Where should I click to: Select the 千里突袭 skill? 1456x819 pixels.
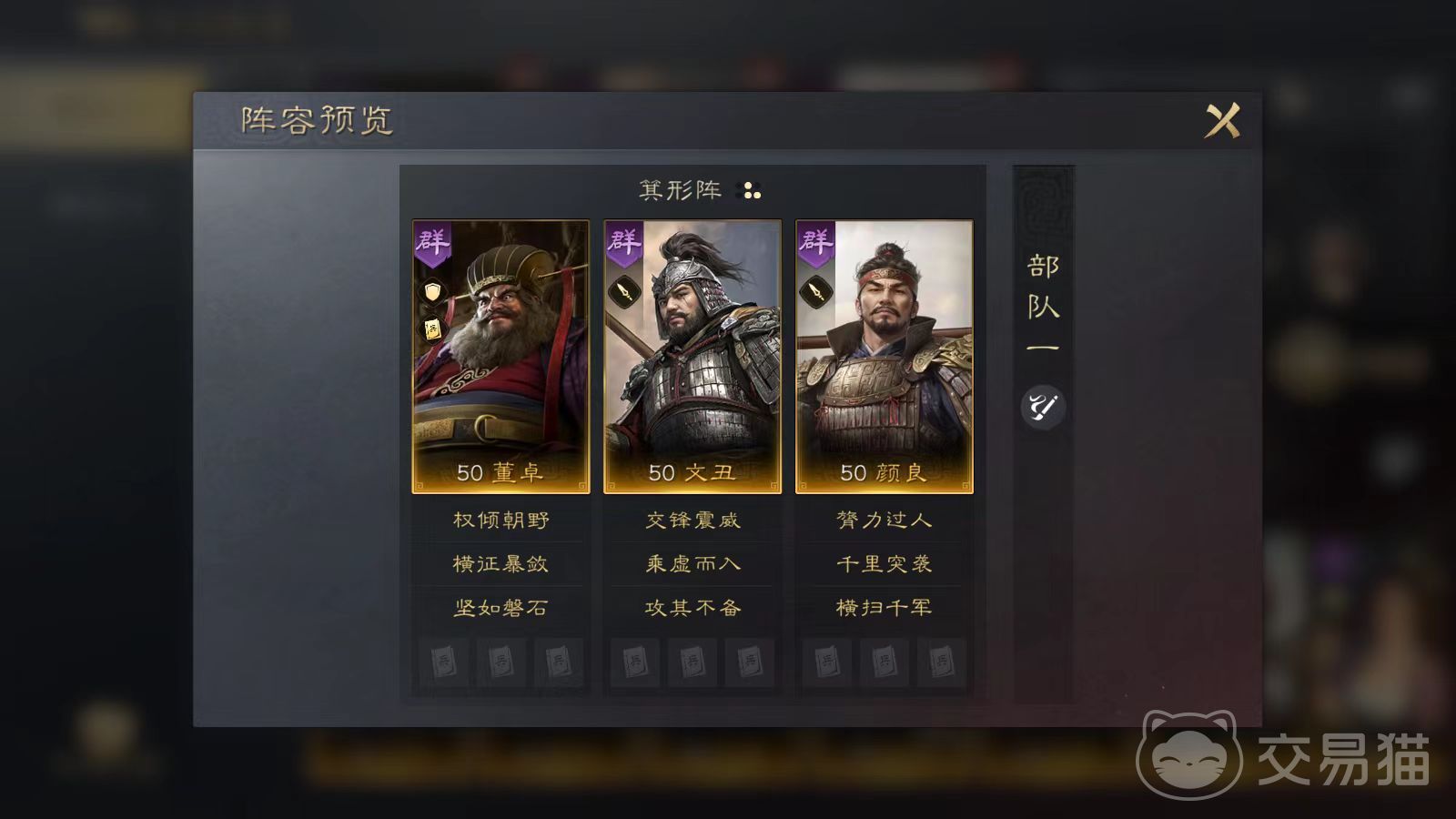pyautogui.click(x=885, y=564)
